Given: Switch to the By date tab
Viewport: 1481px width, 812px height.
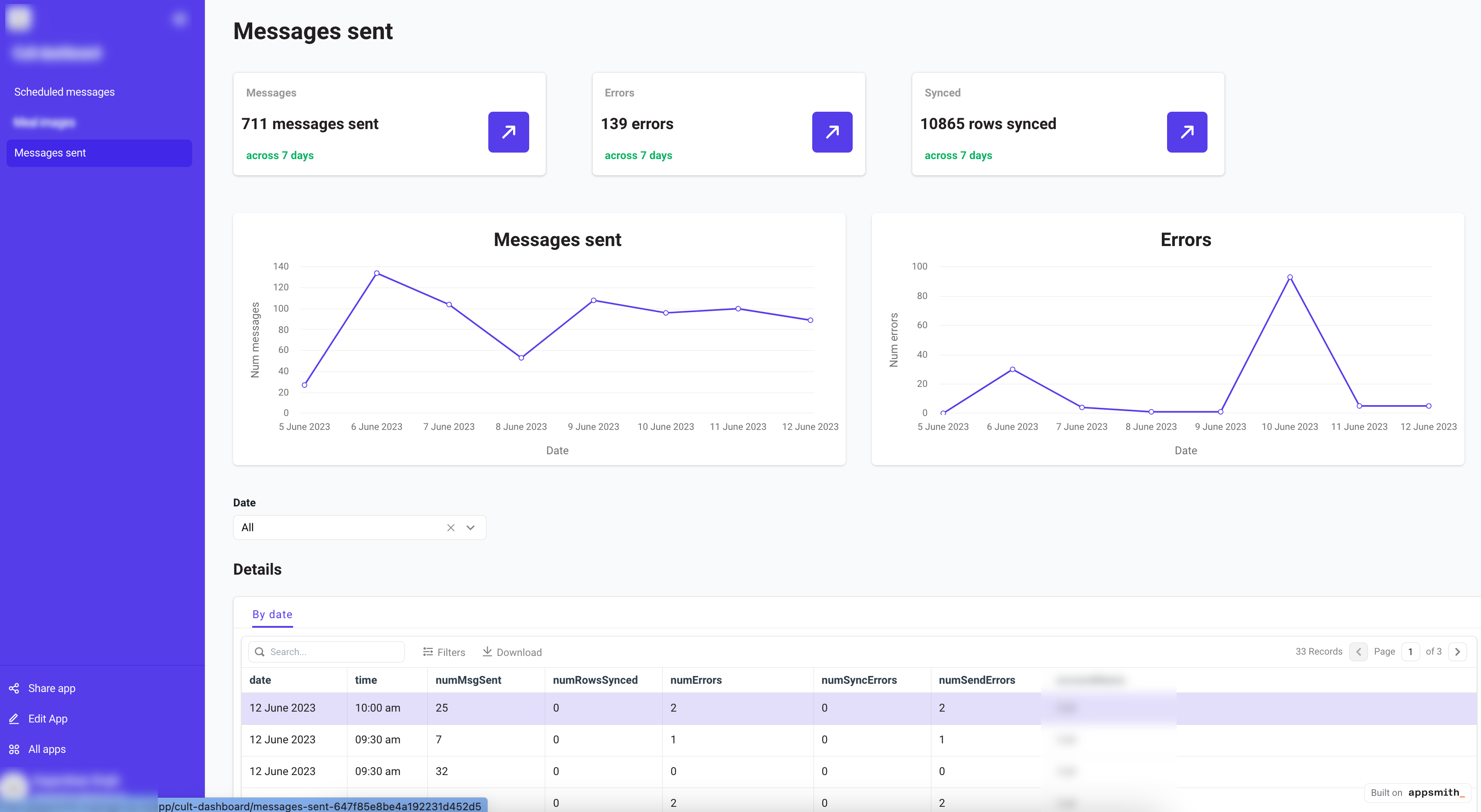Looking at the screenshot, I should click(272, 614).
